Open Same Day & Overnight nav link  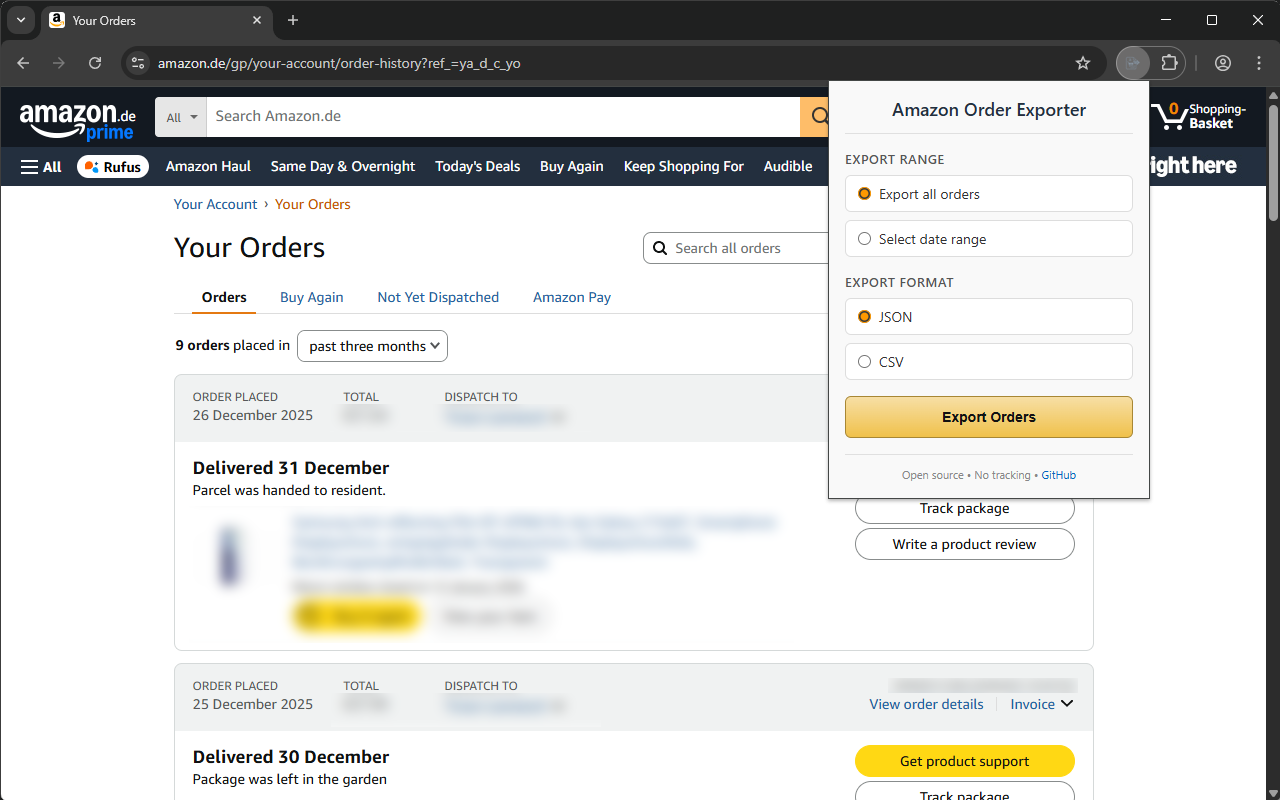pyautogui.click(x=343, y=167)
